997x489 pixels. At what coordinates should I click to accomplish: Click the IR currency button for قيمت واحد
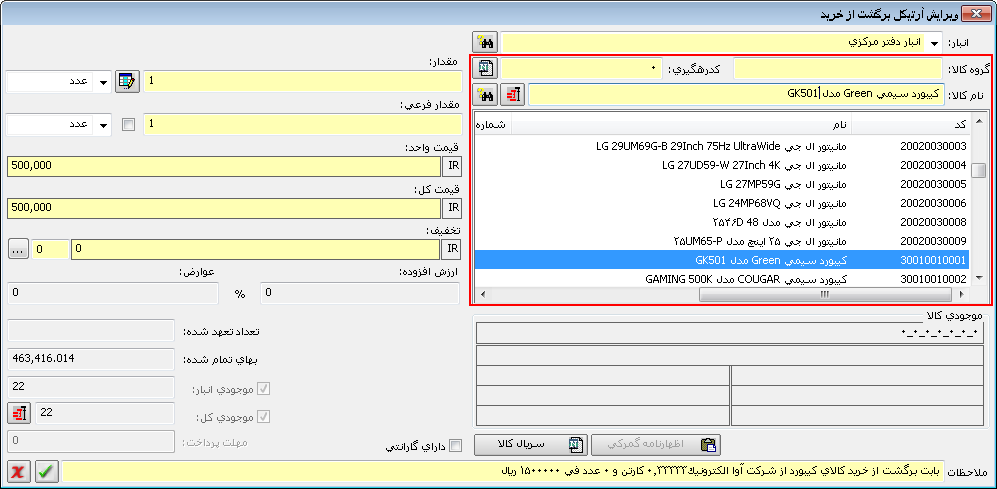[x=452, y=166]
